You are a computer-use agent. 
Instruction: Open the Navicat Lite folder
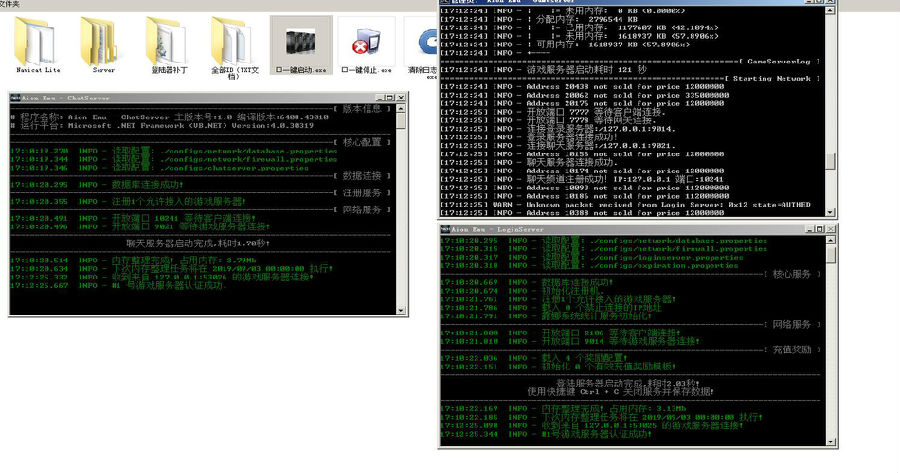pyautogui.click(x=39, y=40)
